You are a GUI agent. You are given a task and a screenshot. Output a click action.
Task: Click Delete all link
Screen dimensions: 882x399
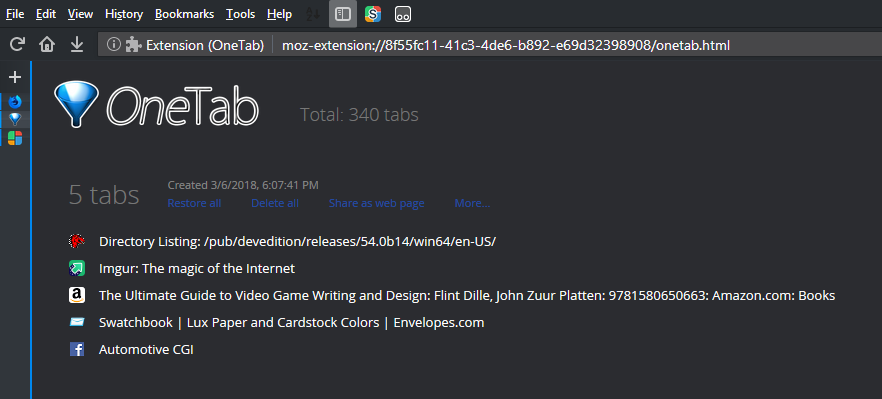pos(274,203)
